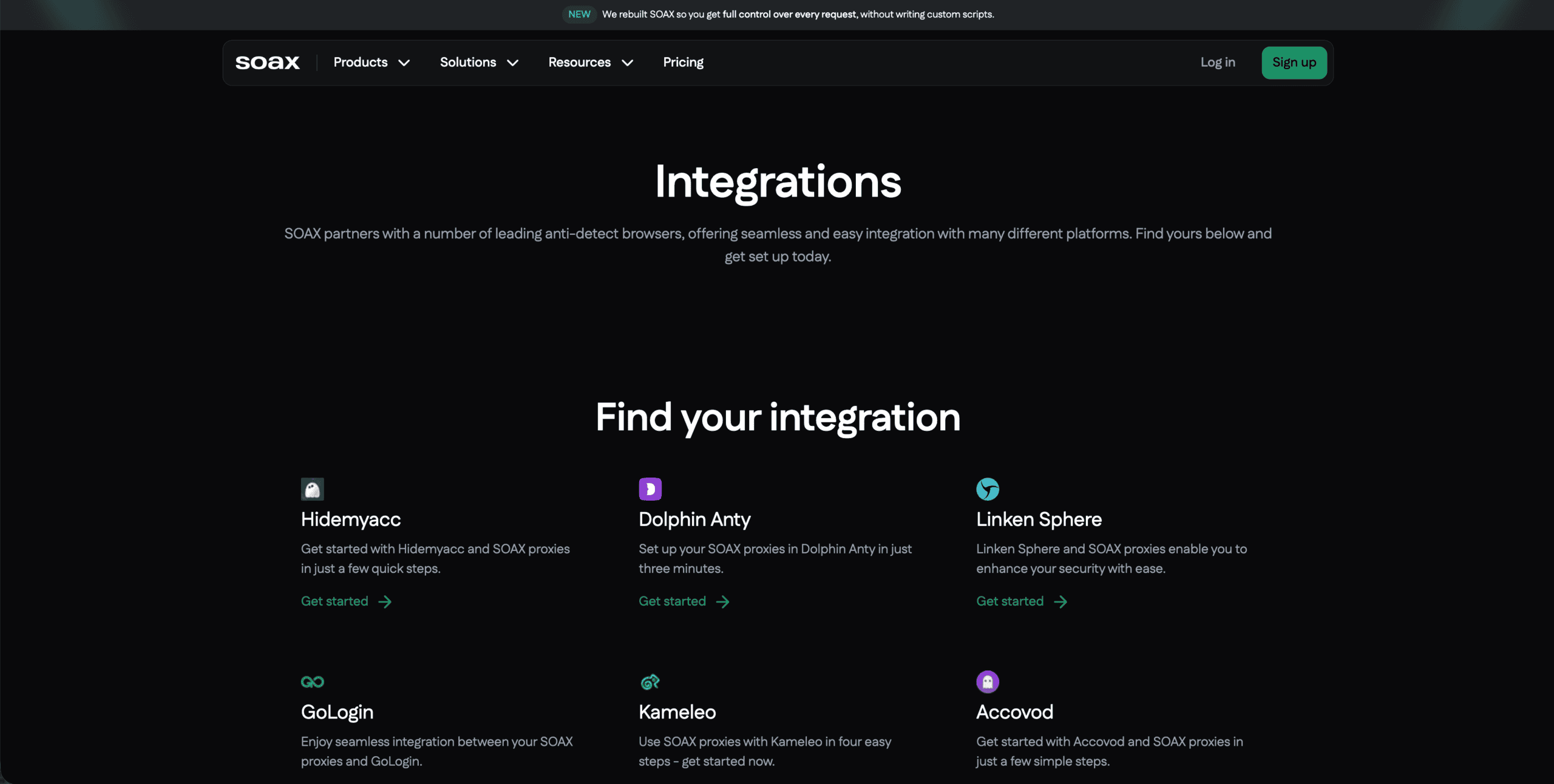Click the SOAX rebuilt announcement text
1554x784 pixels.
tap(798, 14)
